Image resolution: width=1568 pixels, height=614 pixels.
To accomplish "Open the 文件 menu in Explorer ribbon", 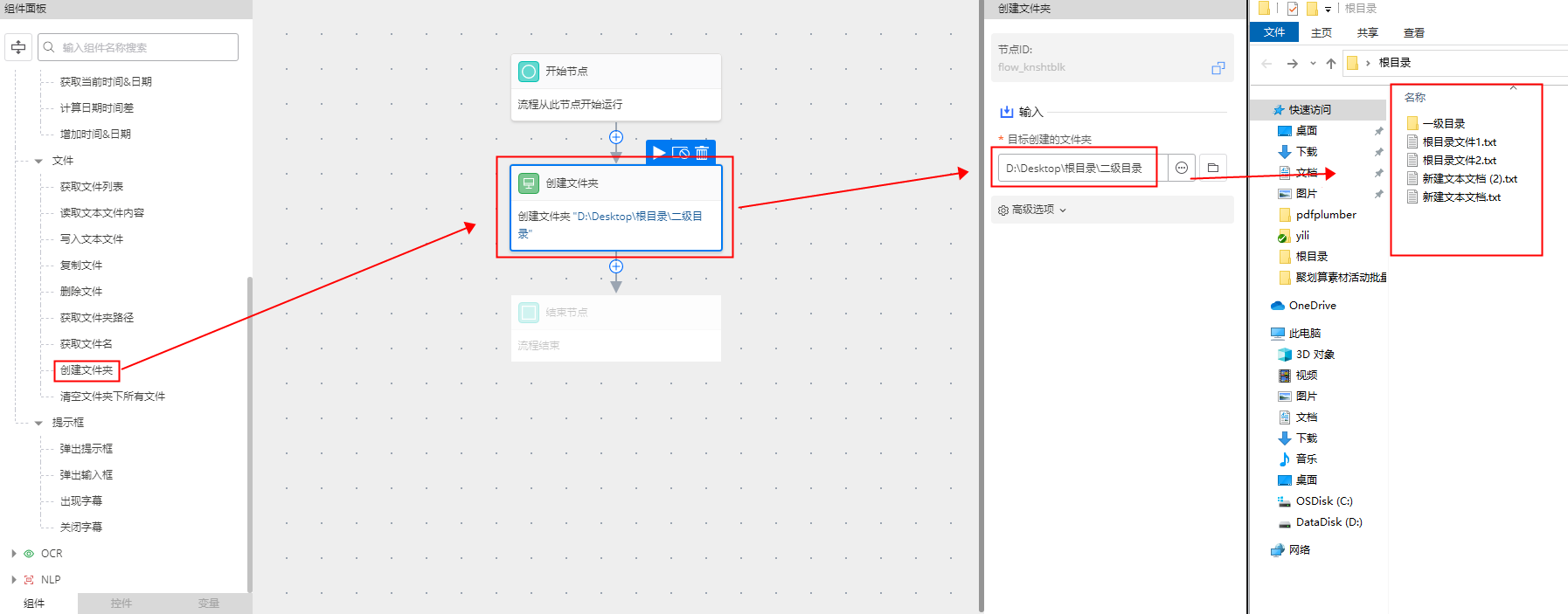I will (1274, 32).
